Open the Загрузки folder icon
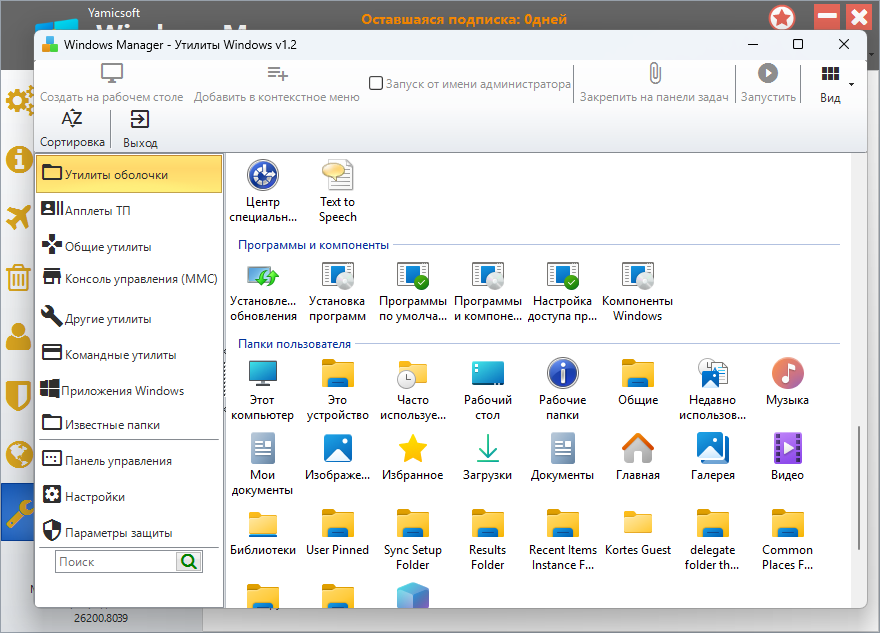Screen dimensions: 880x633 tap(487, 449)
